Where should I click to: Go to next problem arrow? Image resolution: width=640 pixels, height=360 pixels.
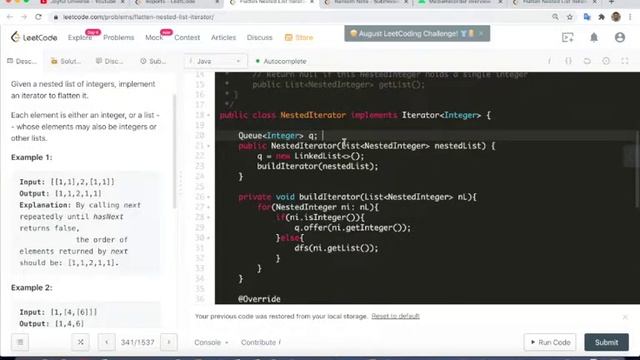[x=169, y=342]
